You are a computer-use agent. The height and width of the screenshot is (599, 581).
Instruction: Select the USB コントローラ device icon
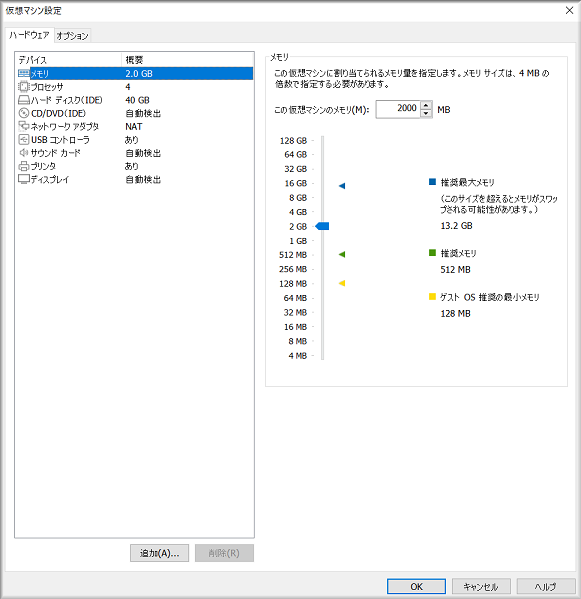point(24,139)
